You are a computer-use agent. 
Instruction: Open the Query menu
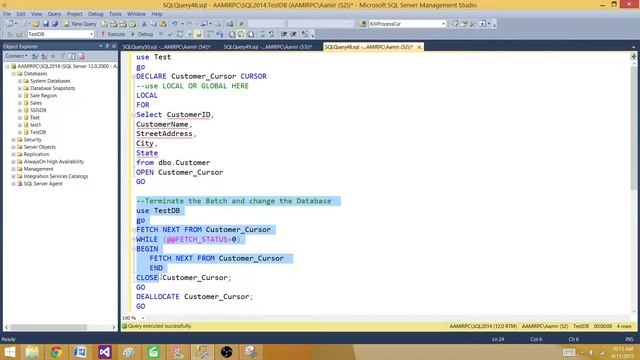click(x=54, y=14)
